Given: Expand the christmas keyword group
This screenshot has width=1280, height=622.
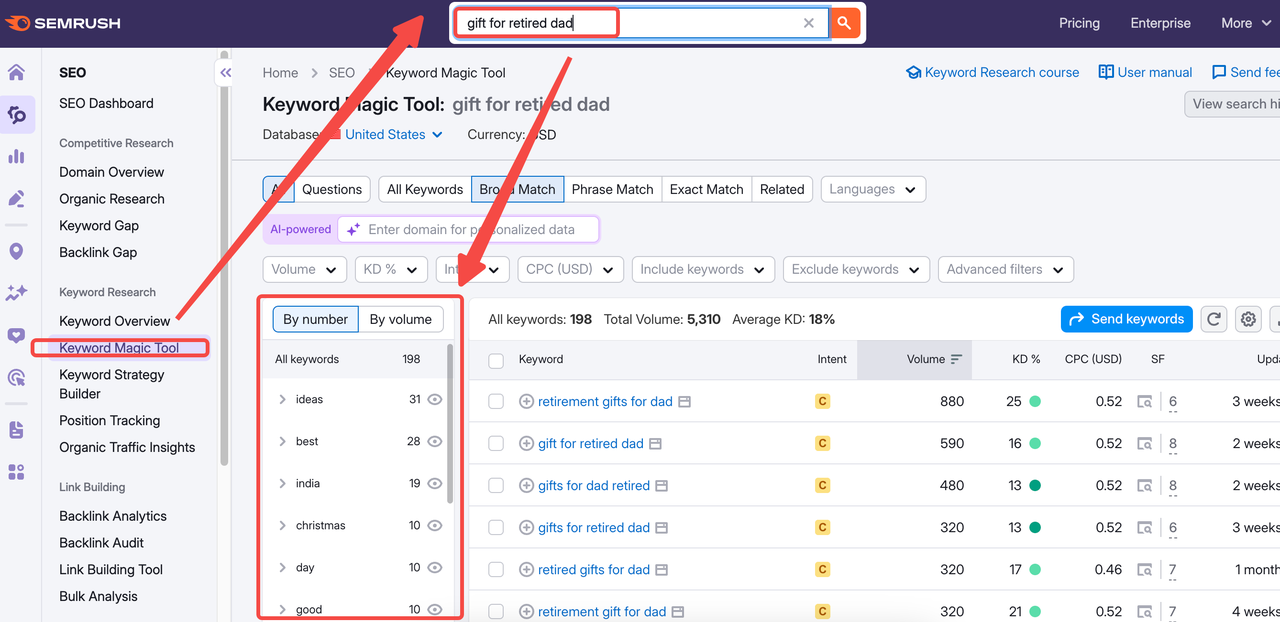Looking at the screenshot, I should (283, 525).
